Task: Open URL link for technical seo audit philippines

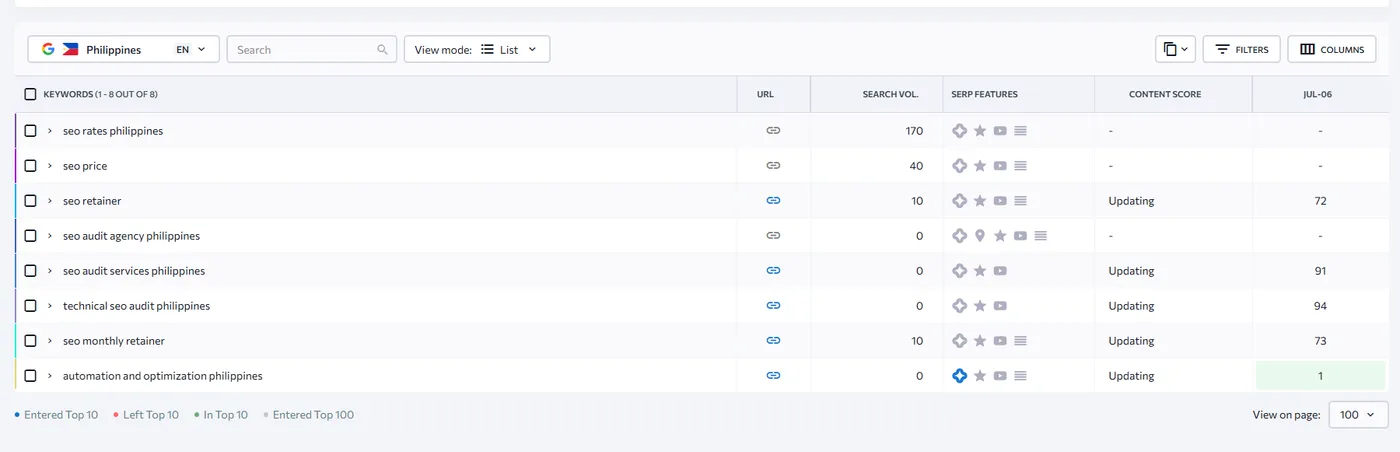Action: 773,306
